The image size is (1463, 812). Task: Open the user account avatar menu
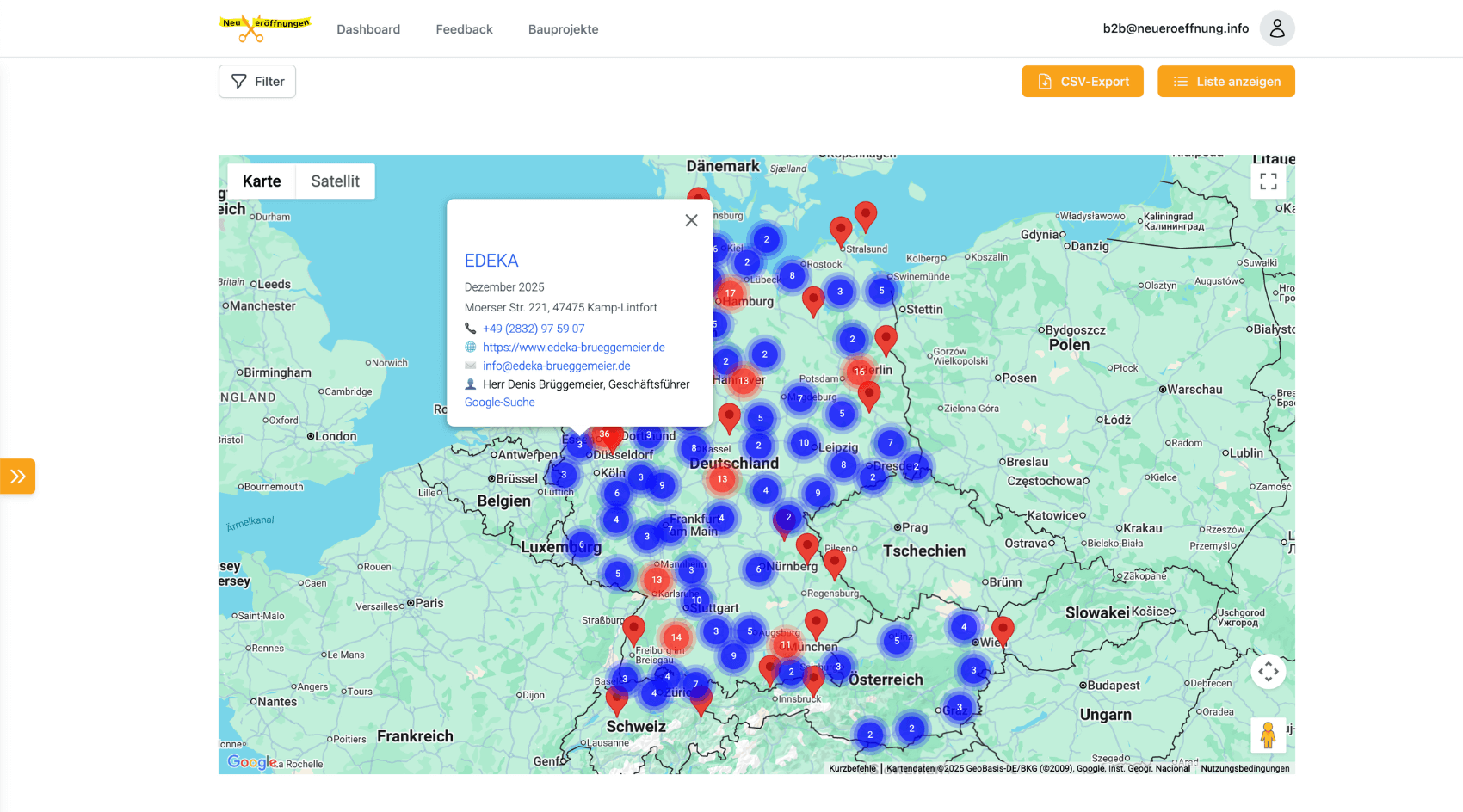click(x=1277, y=28)
